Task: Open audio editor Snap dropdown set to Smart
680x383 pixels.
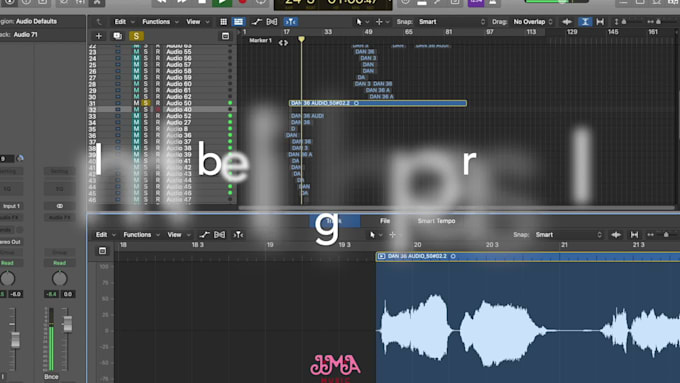Action: [568, 235]
